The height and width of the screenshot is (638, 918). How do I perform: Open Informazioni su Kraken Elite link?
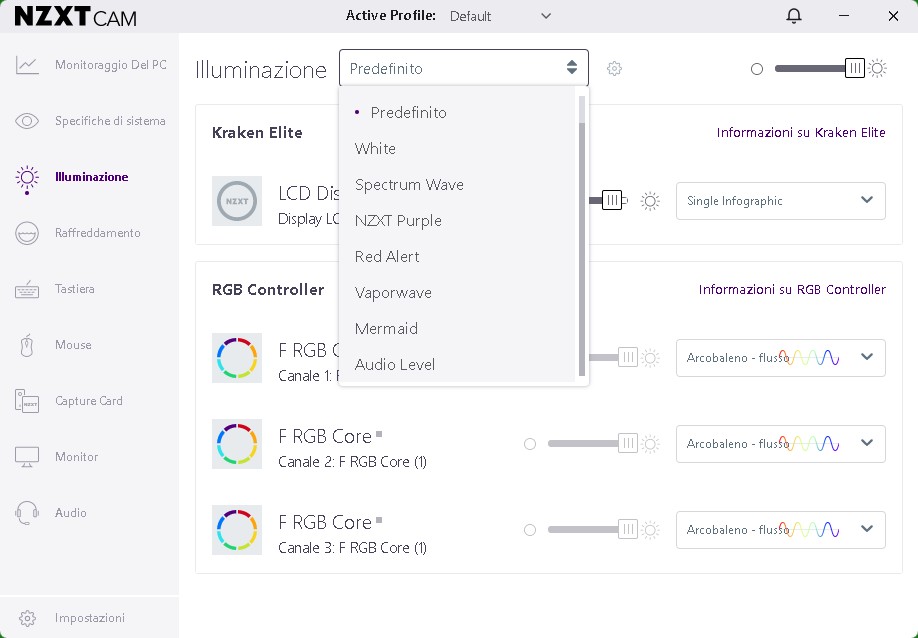800,133
